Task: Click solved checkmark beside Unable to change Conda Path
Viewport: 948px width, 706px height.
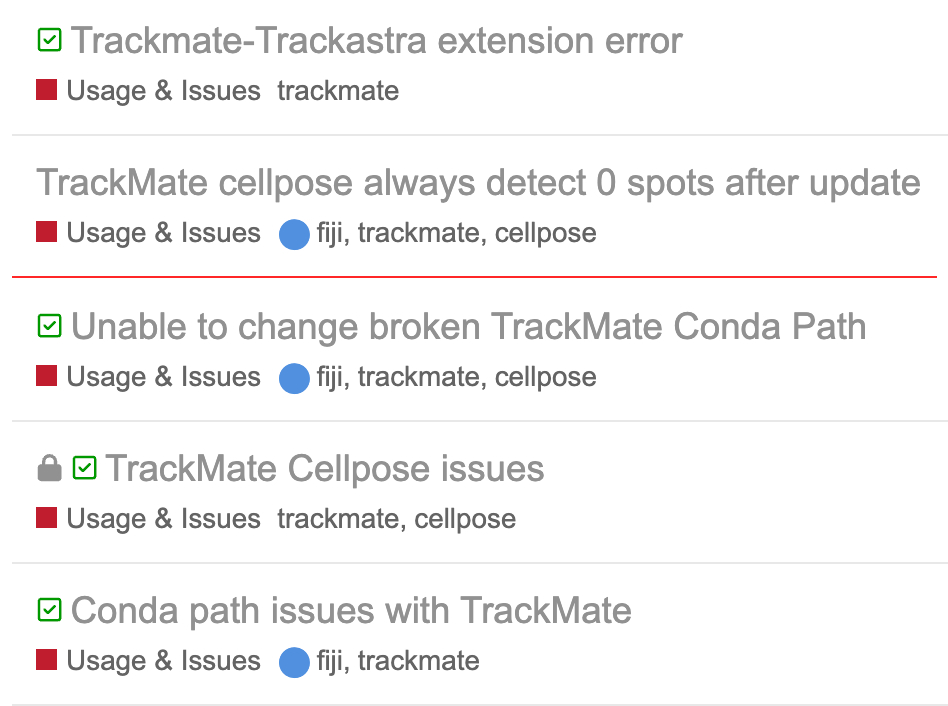Action: click(49, 326)
